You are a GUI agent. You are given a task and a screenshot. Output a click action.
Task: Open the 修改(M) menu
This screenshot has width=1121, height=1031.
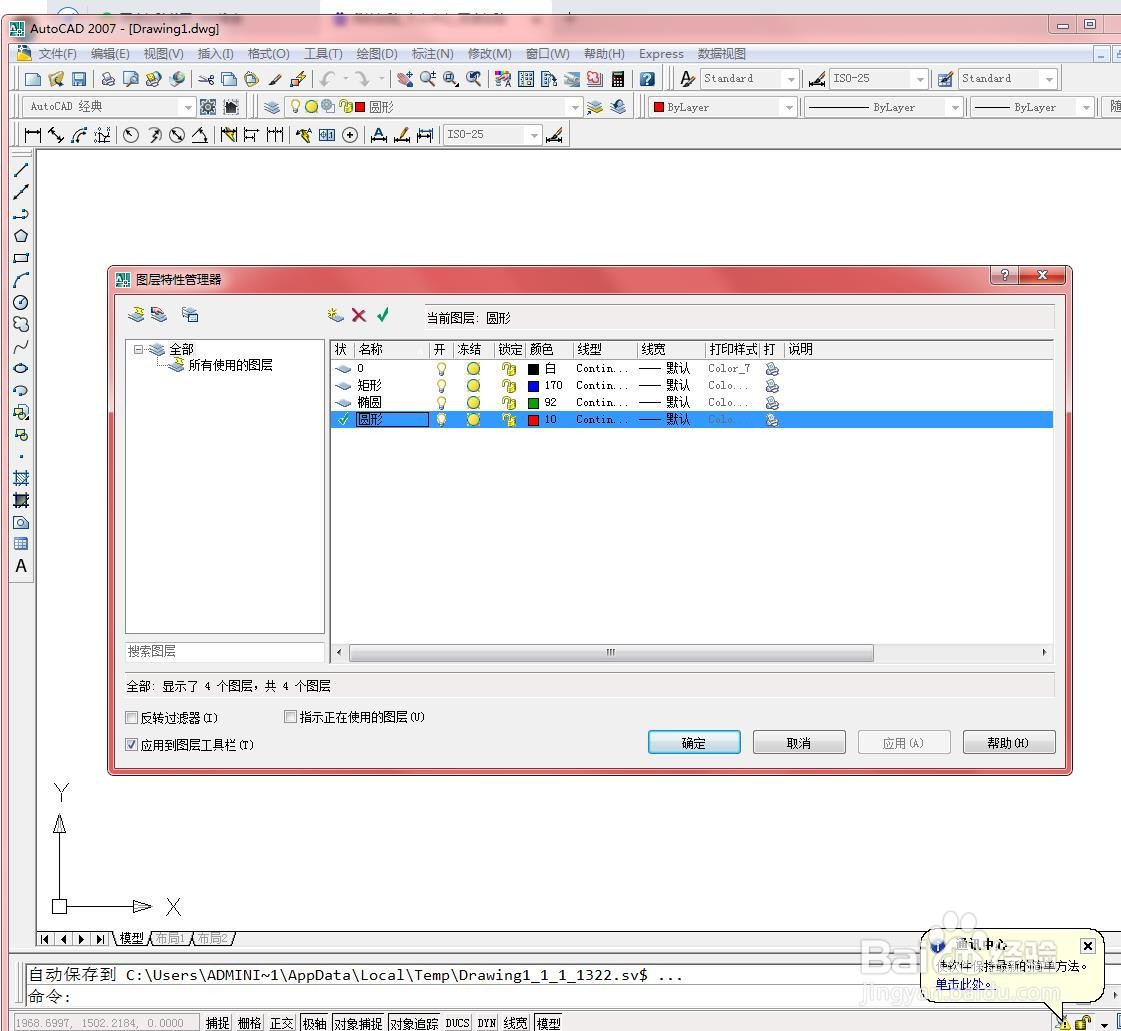pos(490,54)
